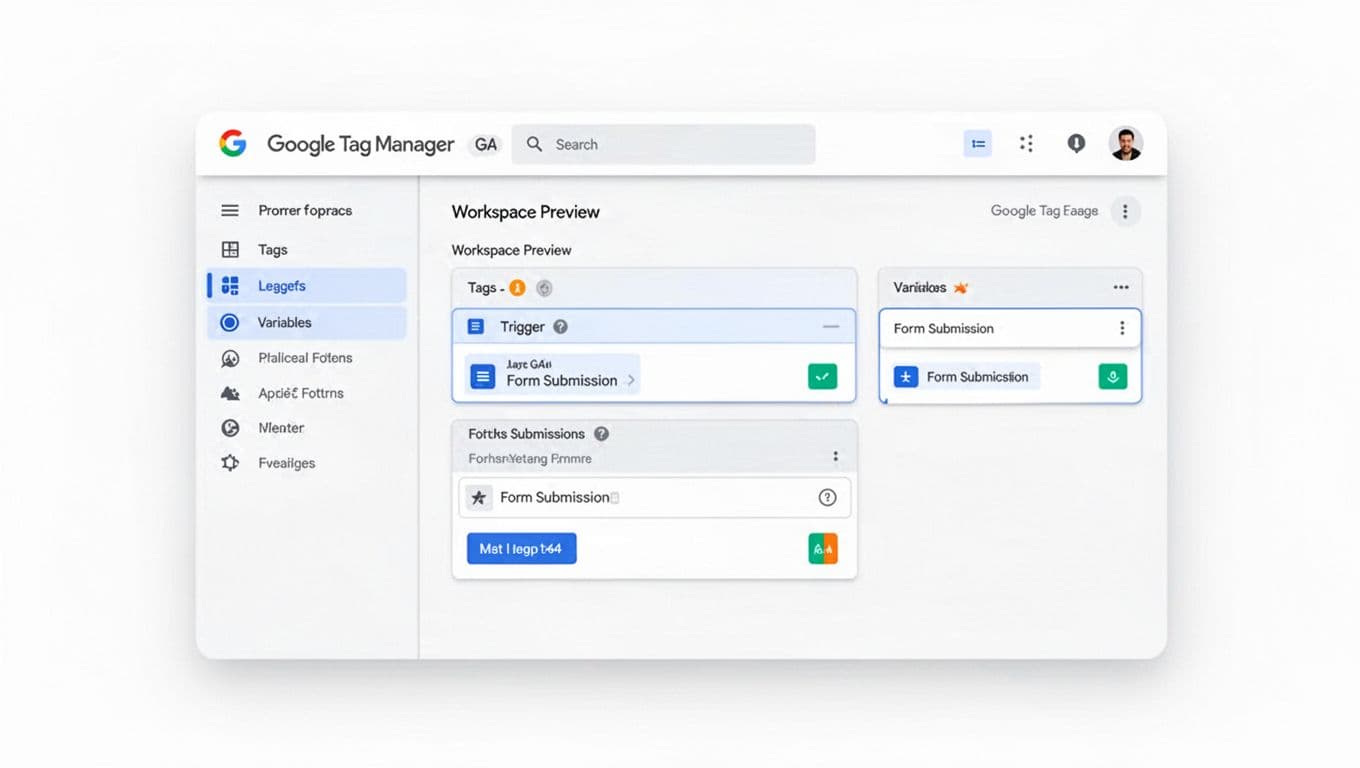Focus the Search input field
This screenshot has height=768, width=1360.
tap(663, 144)
